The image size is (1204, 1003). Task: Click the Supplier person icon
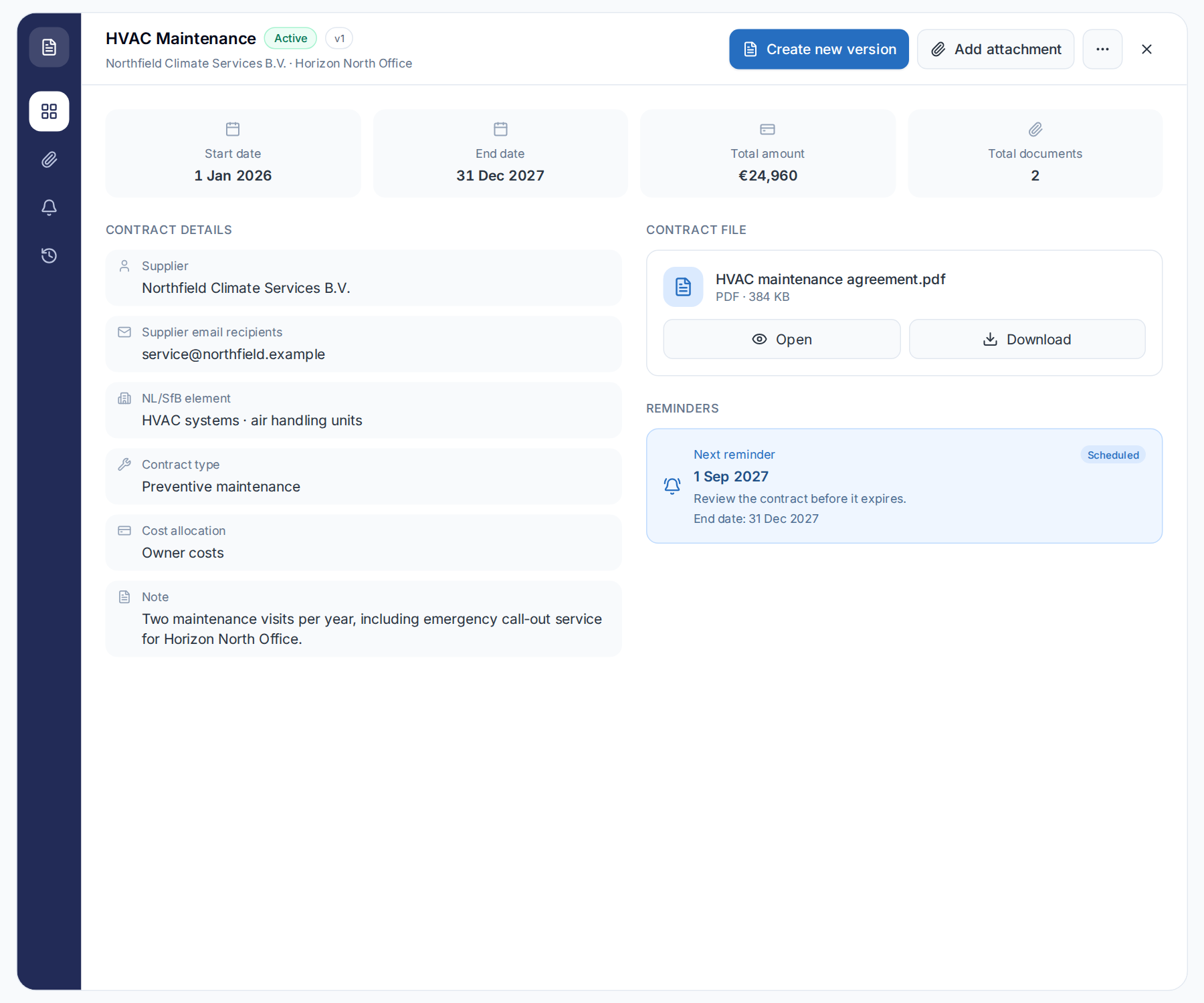click(x=124, y=266)
